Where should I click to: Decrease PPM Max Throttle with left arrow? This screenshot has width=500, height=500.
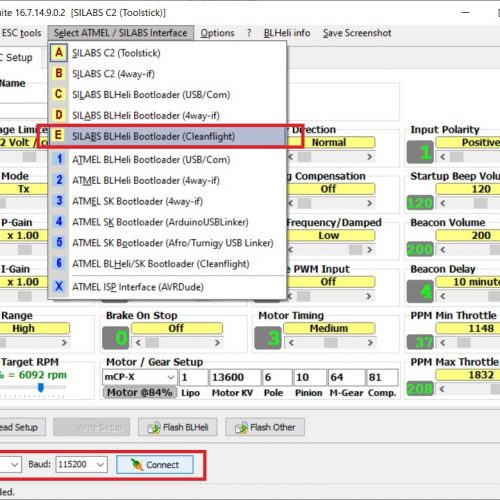coord(443,389)
